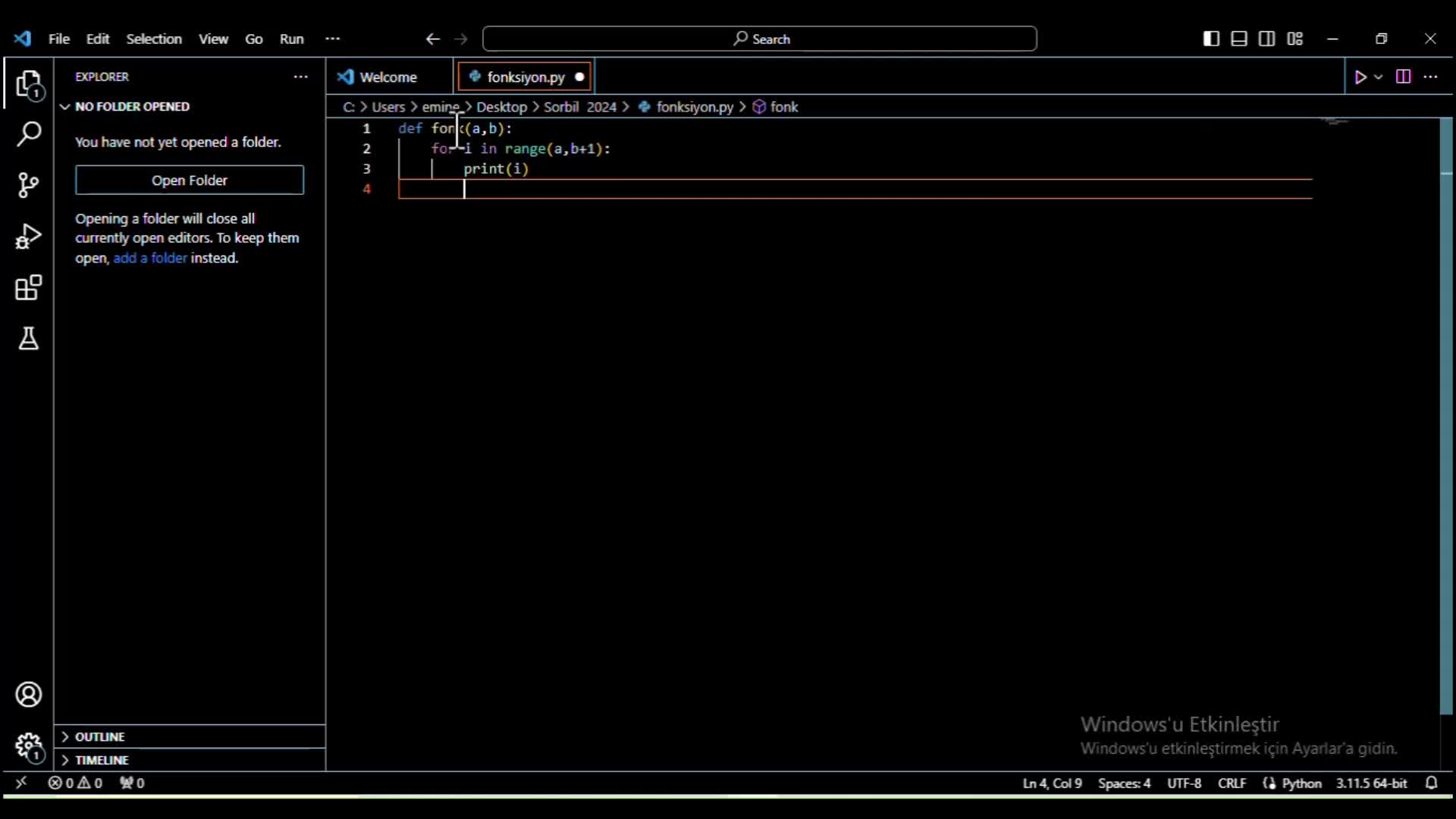Open the File menu
This screenshot has width=1456, height=819.
[58, 39]
